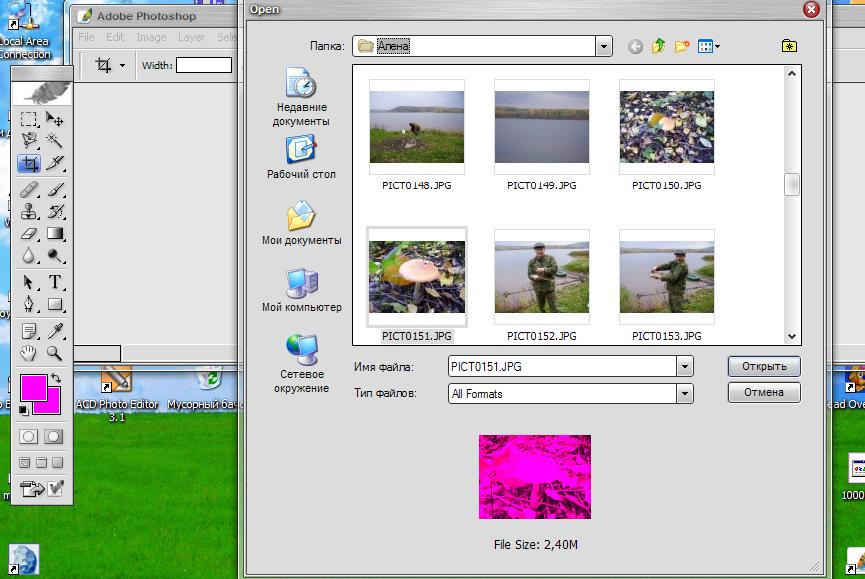Select the Eraser tool
This screenshot has width=865, height=579.
pyautogui.click(x=29, y=234)
